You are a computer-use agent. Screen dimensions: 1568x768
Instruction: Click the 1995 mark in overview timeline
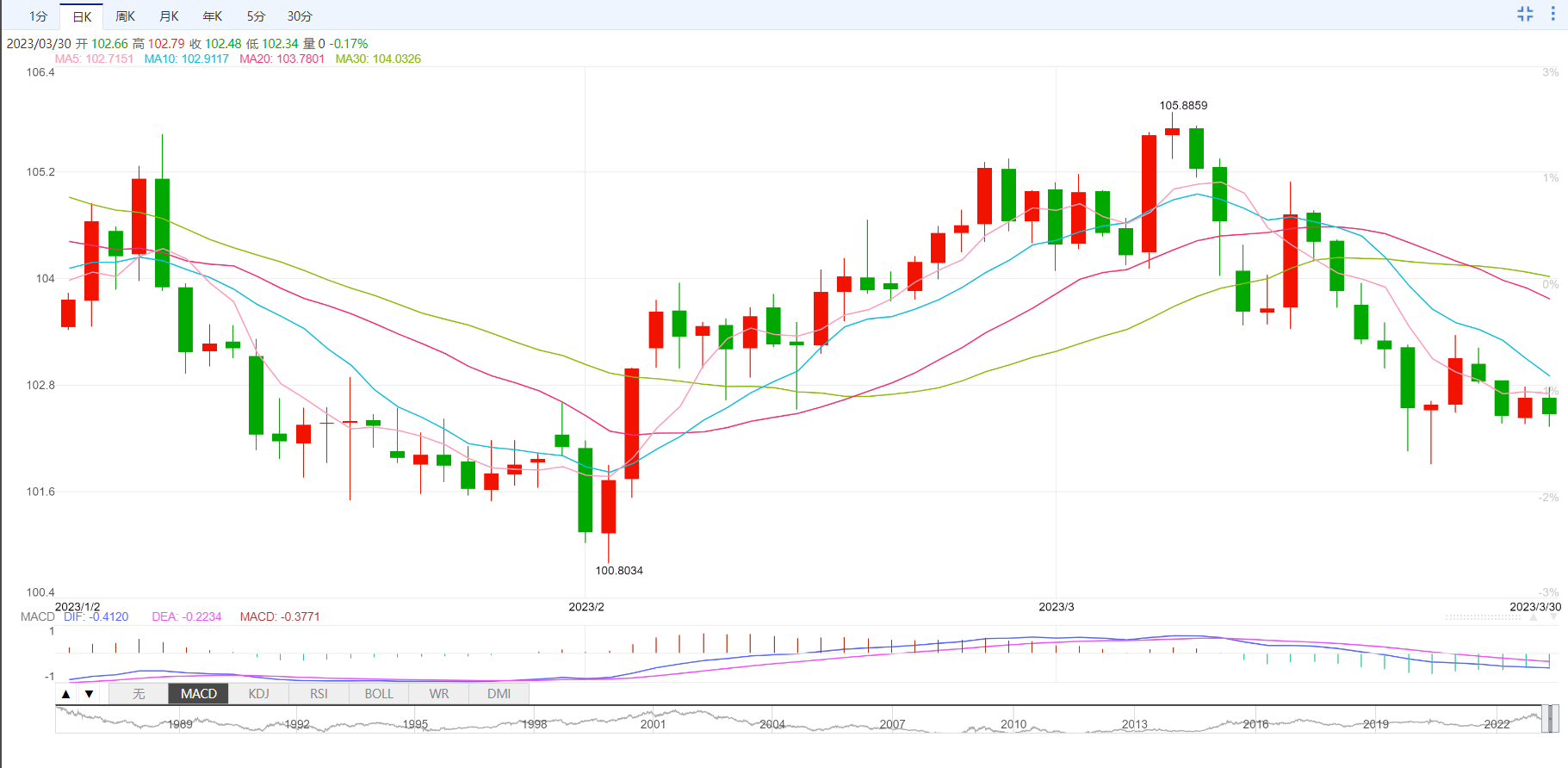(415, 724)
